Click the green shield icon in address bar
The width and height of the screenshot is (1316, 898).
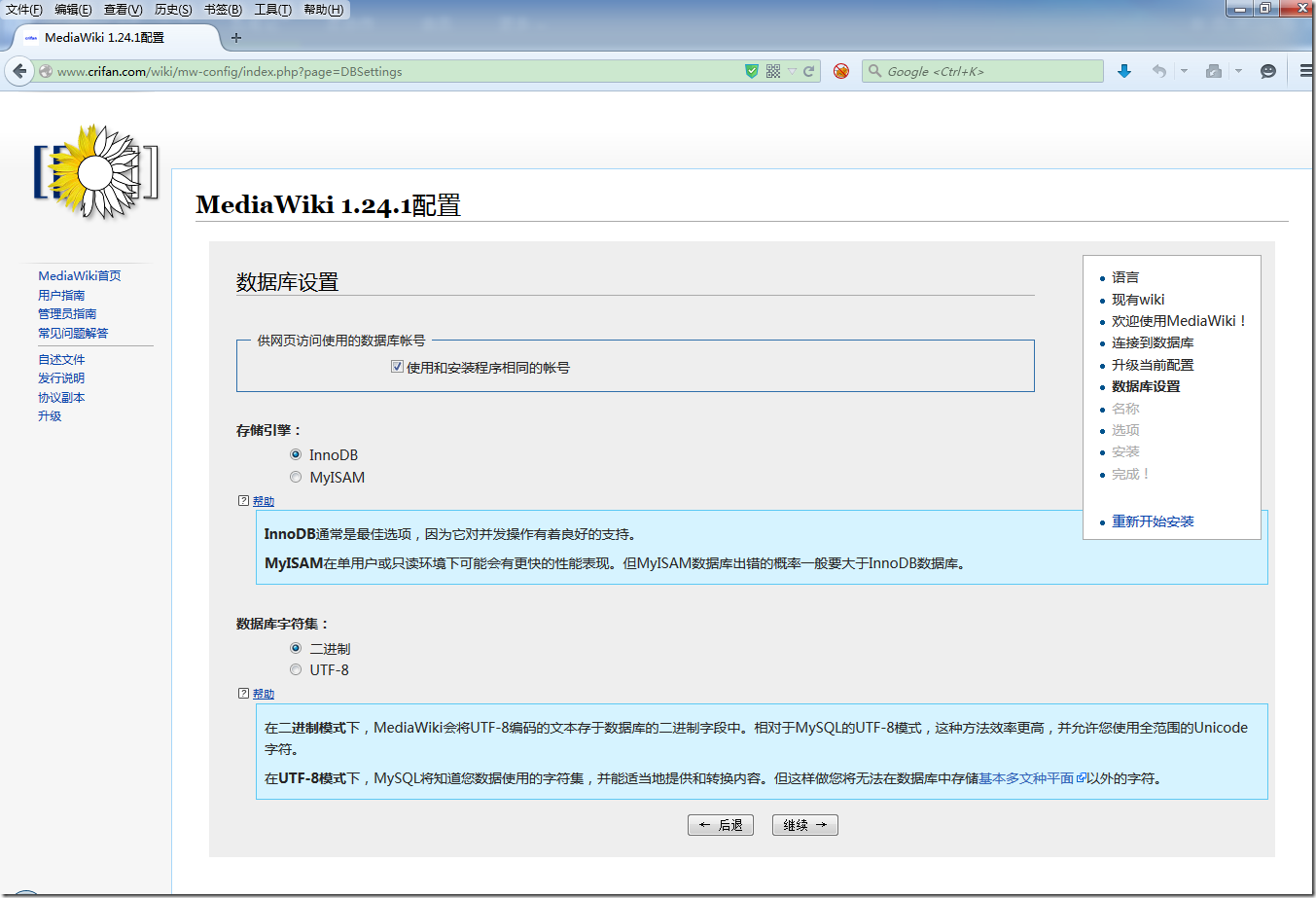tap(751, 71)
